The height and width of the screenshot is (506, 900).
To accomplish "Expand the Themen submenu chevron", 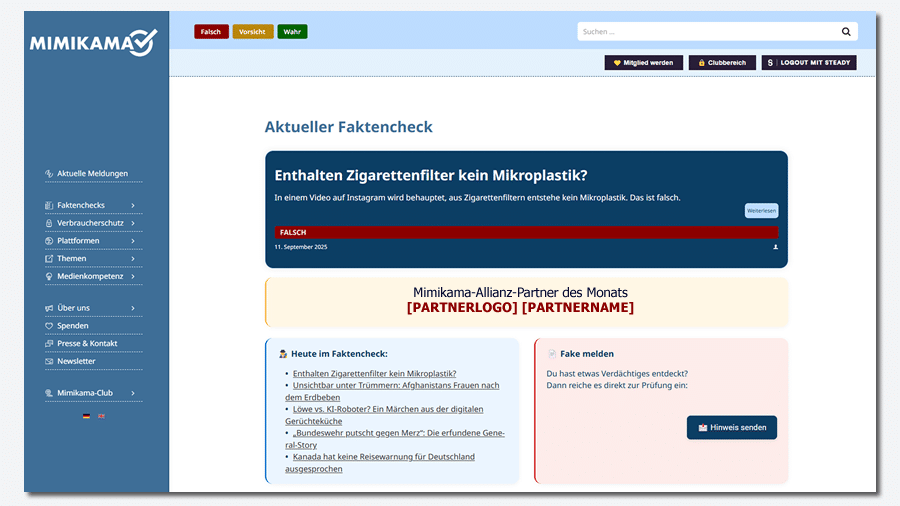I will [x=133, y=258].
